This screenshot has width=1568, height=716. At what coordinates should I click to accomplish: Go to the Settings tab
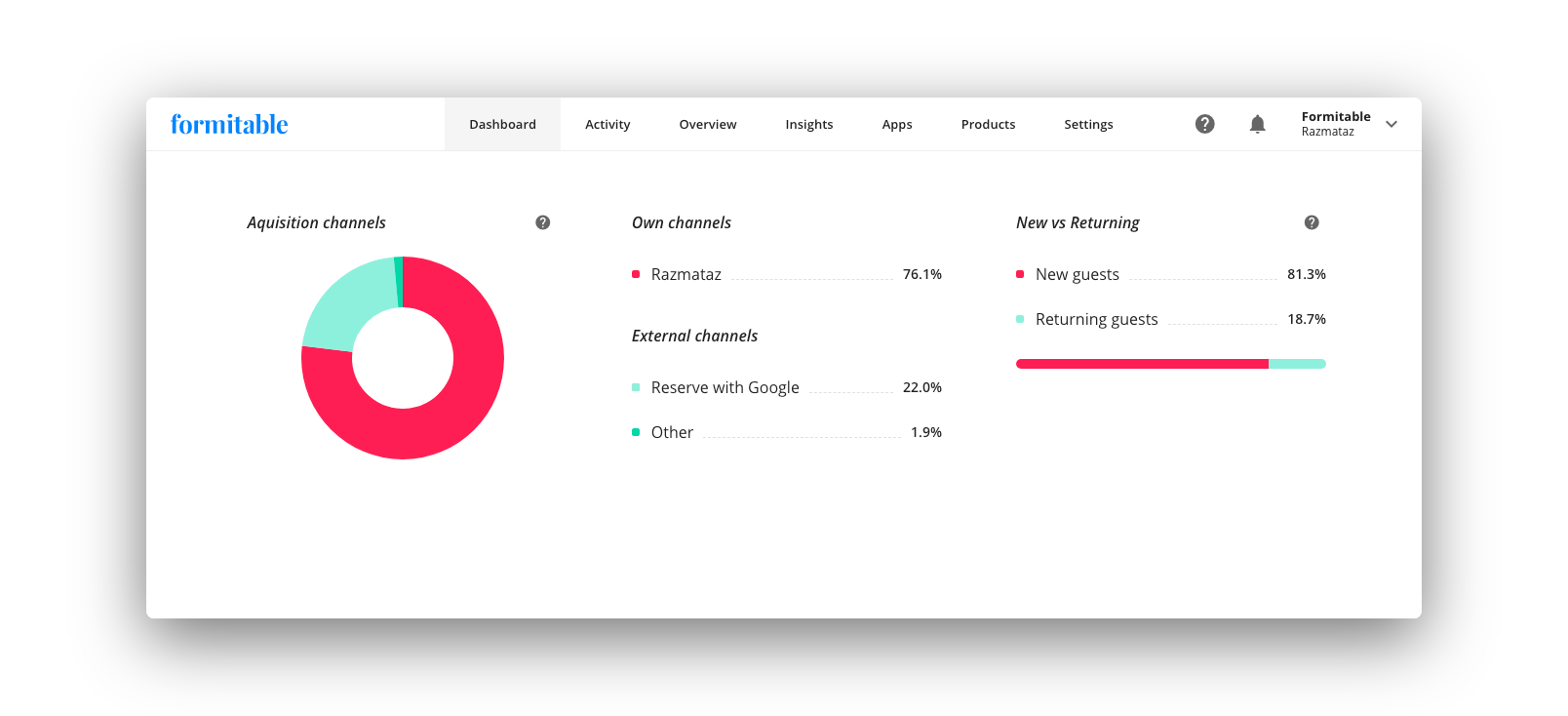click(x=1088, y=124)
